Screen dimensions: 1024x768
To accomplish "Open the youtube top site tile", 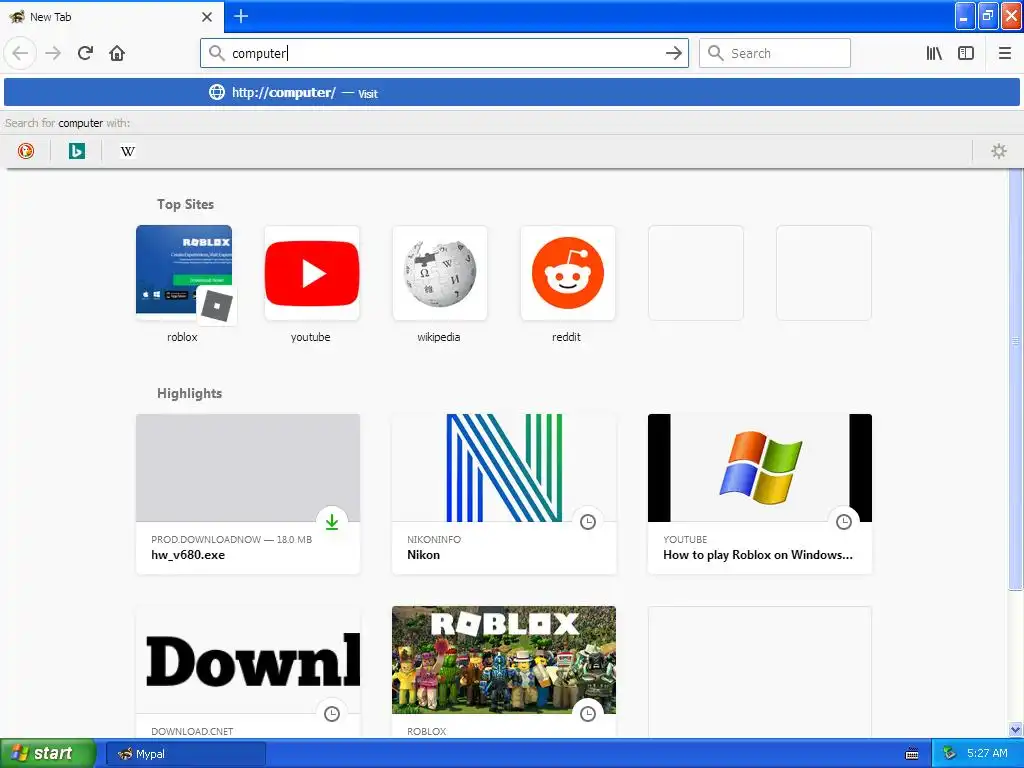I will pos(312,273).
